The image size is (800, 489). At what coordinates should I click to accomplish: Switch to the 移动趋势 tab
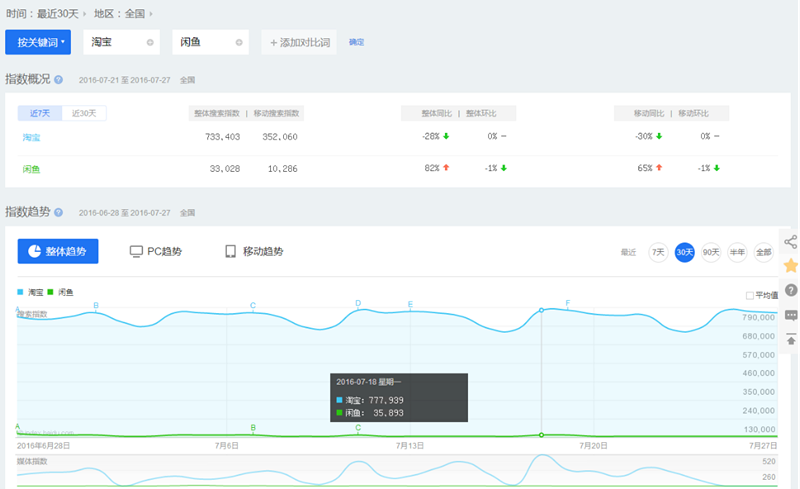[x=254, y=251]
